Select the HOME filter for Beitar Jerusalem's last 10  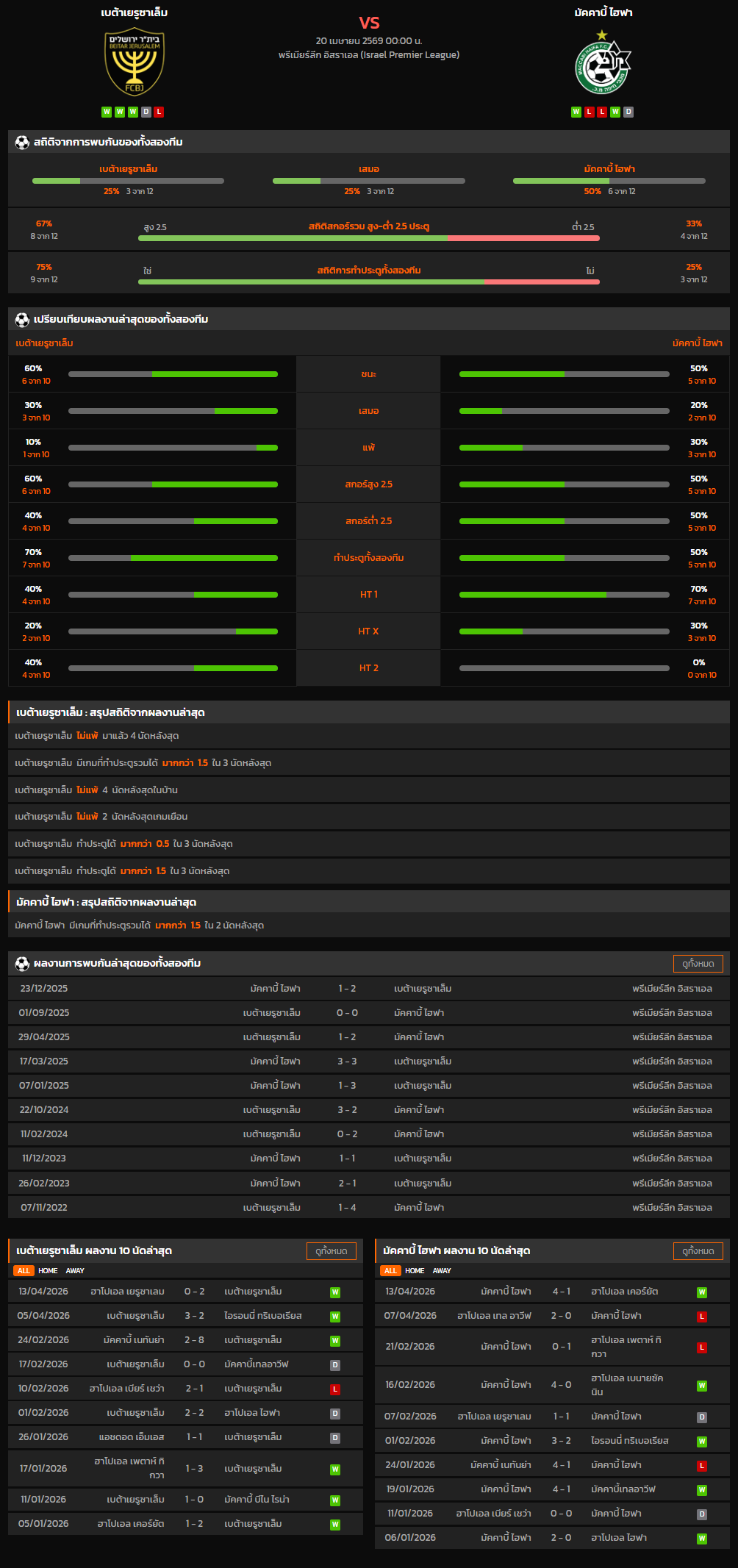point(48,1271)
